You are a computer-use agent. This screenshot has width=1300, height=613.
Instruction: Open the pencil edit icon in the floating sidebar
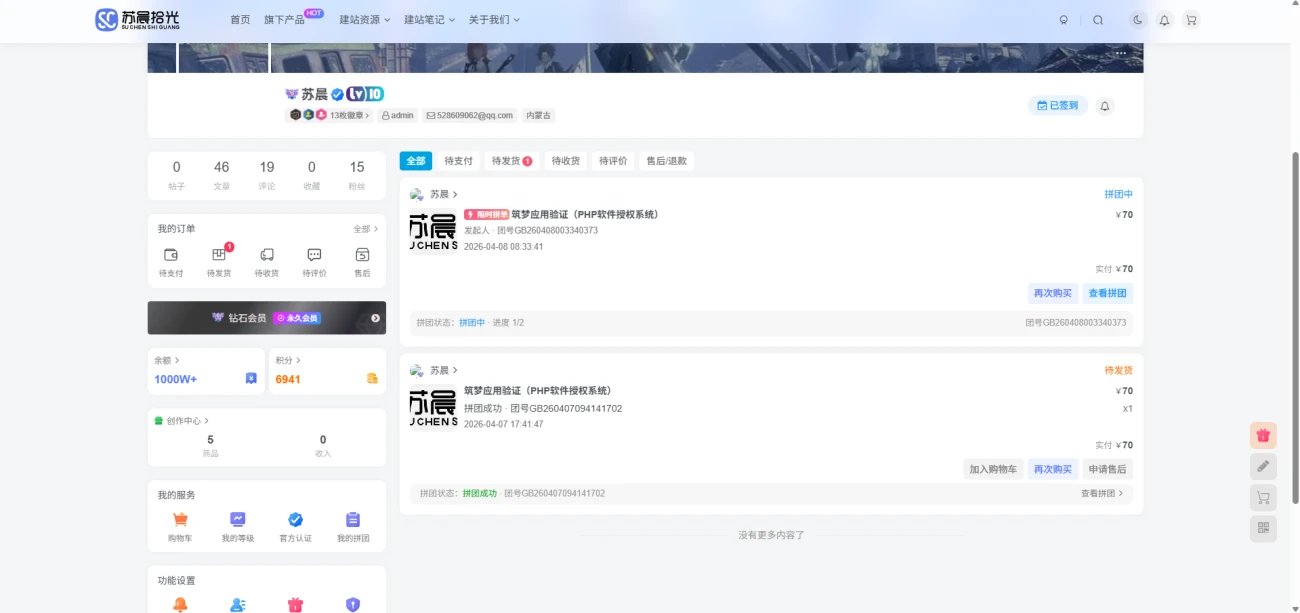coord(1263,466)
